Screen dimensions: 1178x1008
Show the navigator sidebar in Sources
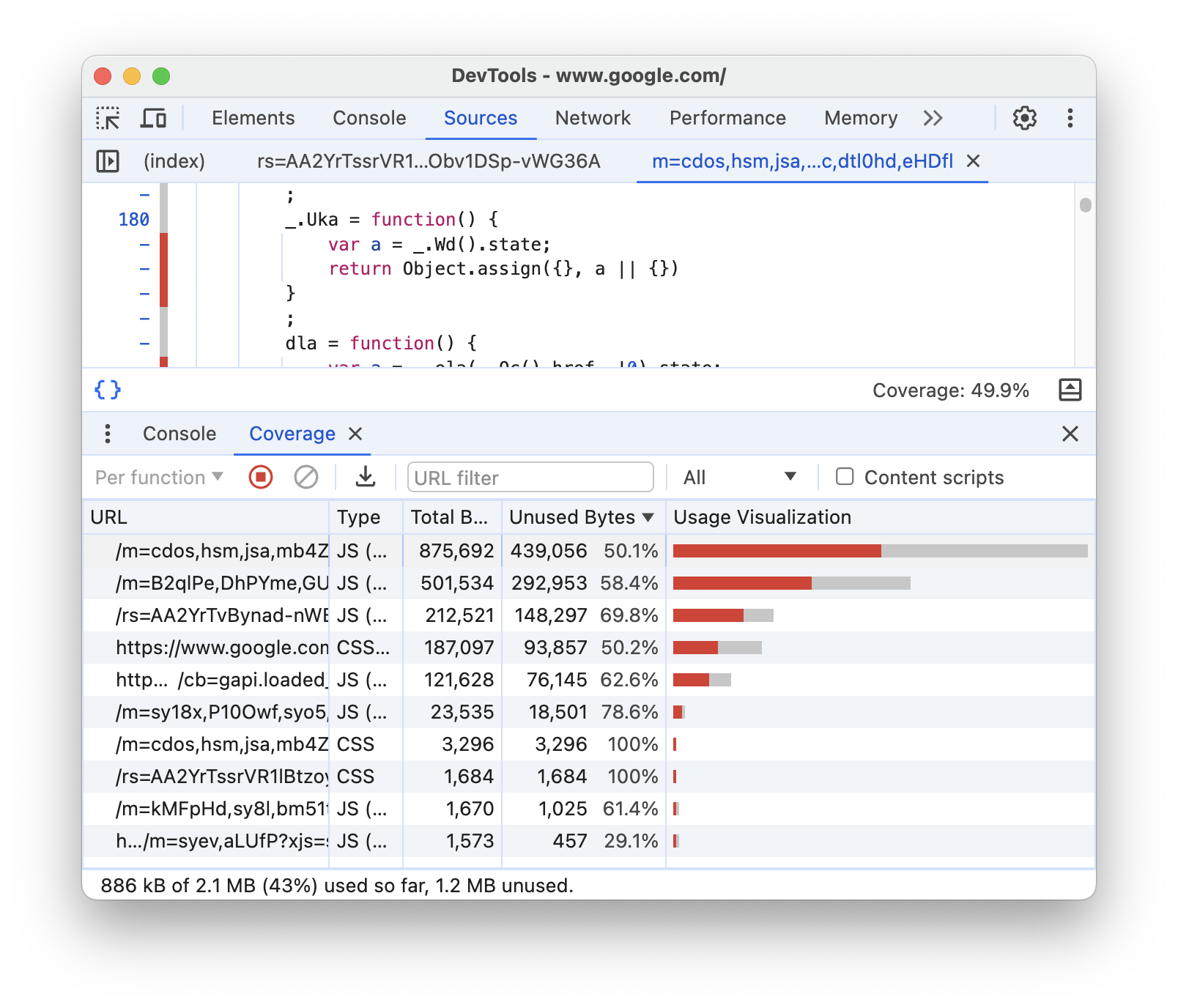point(107,161)
